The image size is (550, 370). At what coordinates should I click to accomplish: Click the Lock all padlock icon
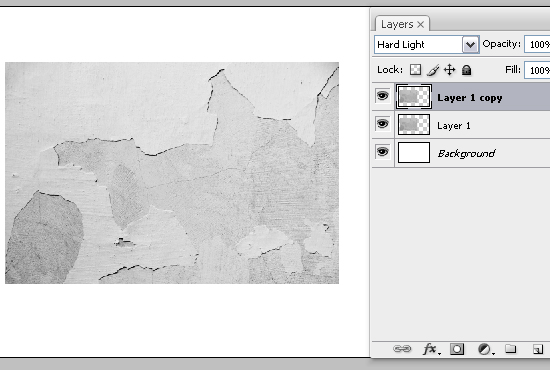(x=466, y=70)
